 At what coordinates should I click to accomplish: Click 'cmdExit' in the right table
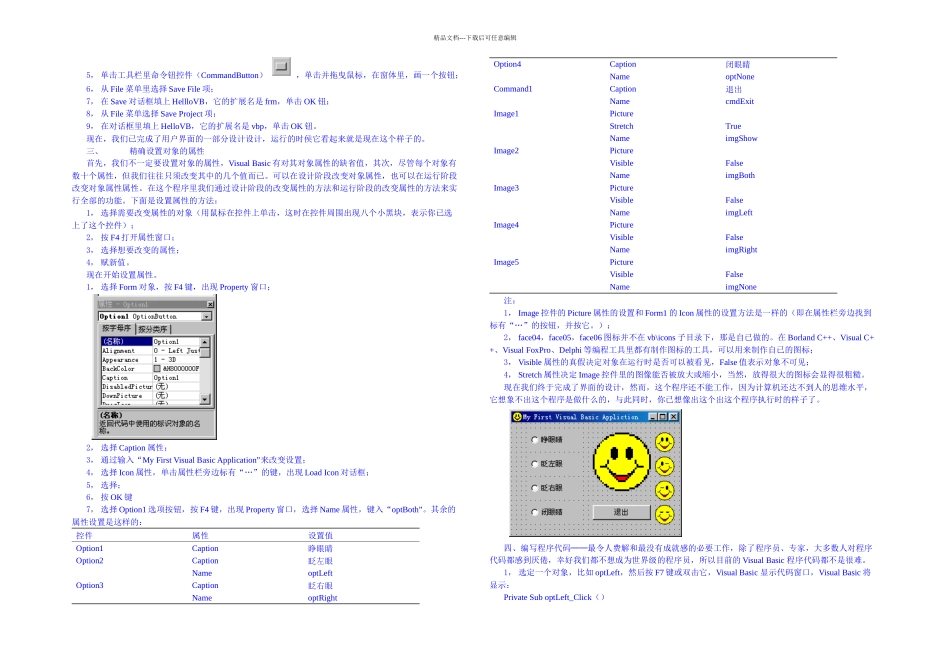[x=739, y=101]
